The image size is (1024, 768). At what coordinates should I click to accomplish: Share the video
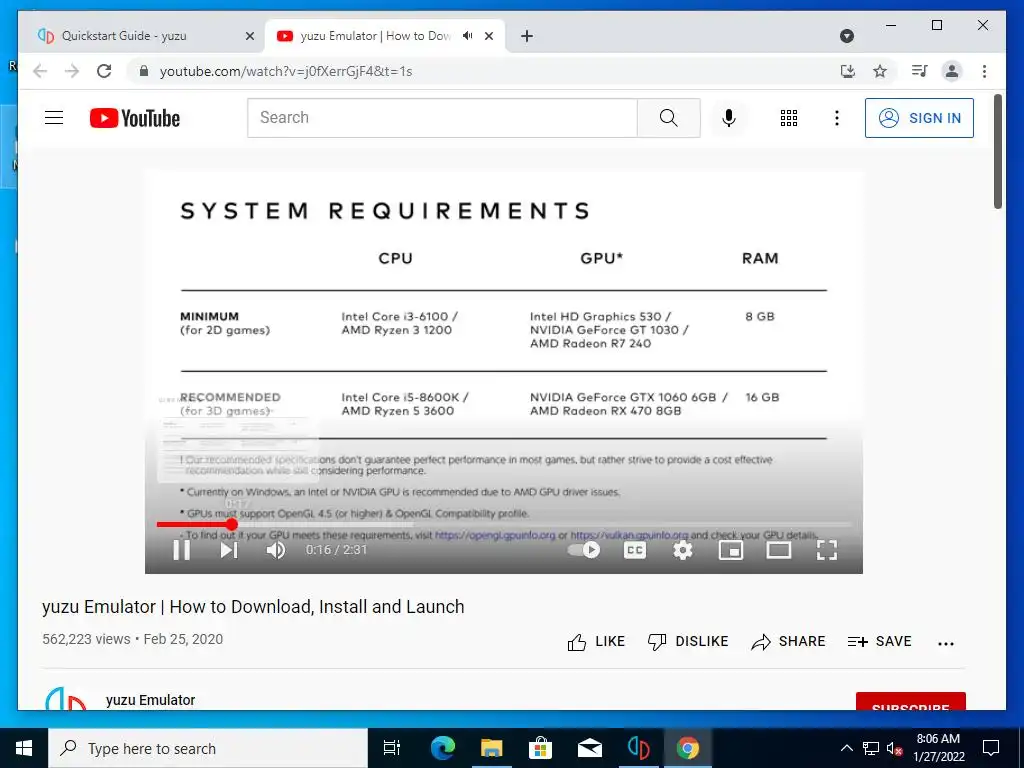click(788, 642)
